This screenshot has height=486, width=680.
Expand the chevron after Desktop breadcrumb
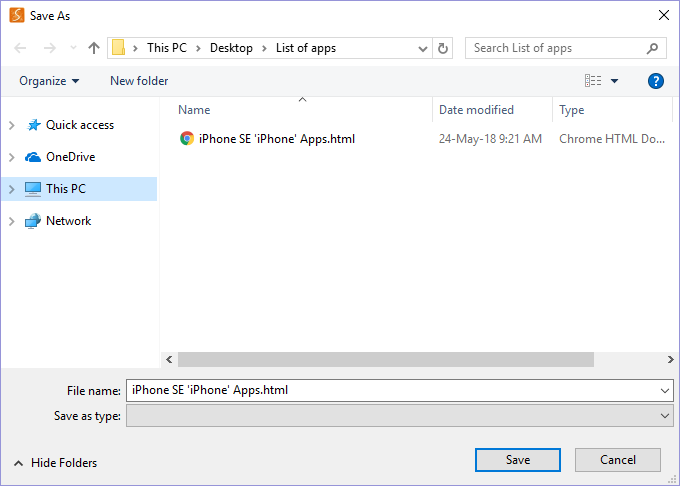(x=264, y=48)
